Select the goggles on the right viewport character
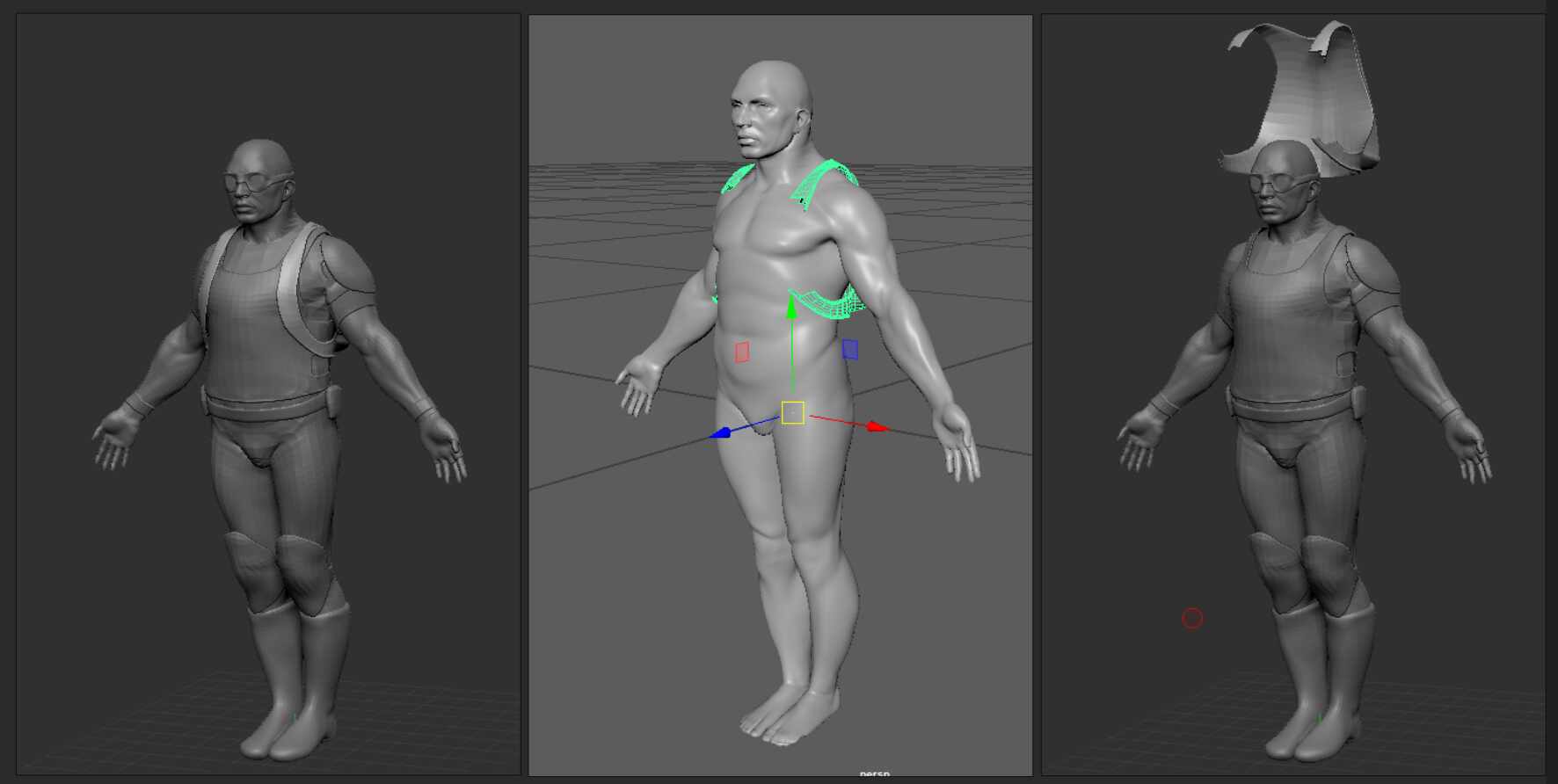Screen dimensions: 1558x784 pos(1282,183)
